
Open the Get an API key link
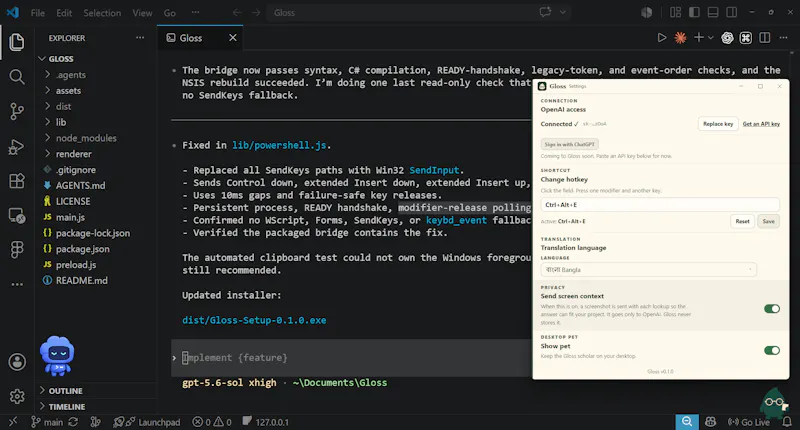point(761,124)
